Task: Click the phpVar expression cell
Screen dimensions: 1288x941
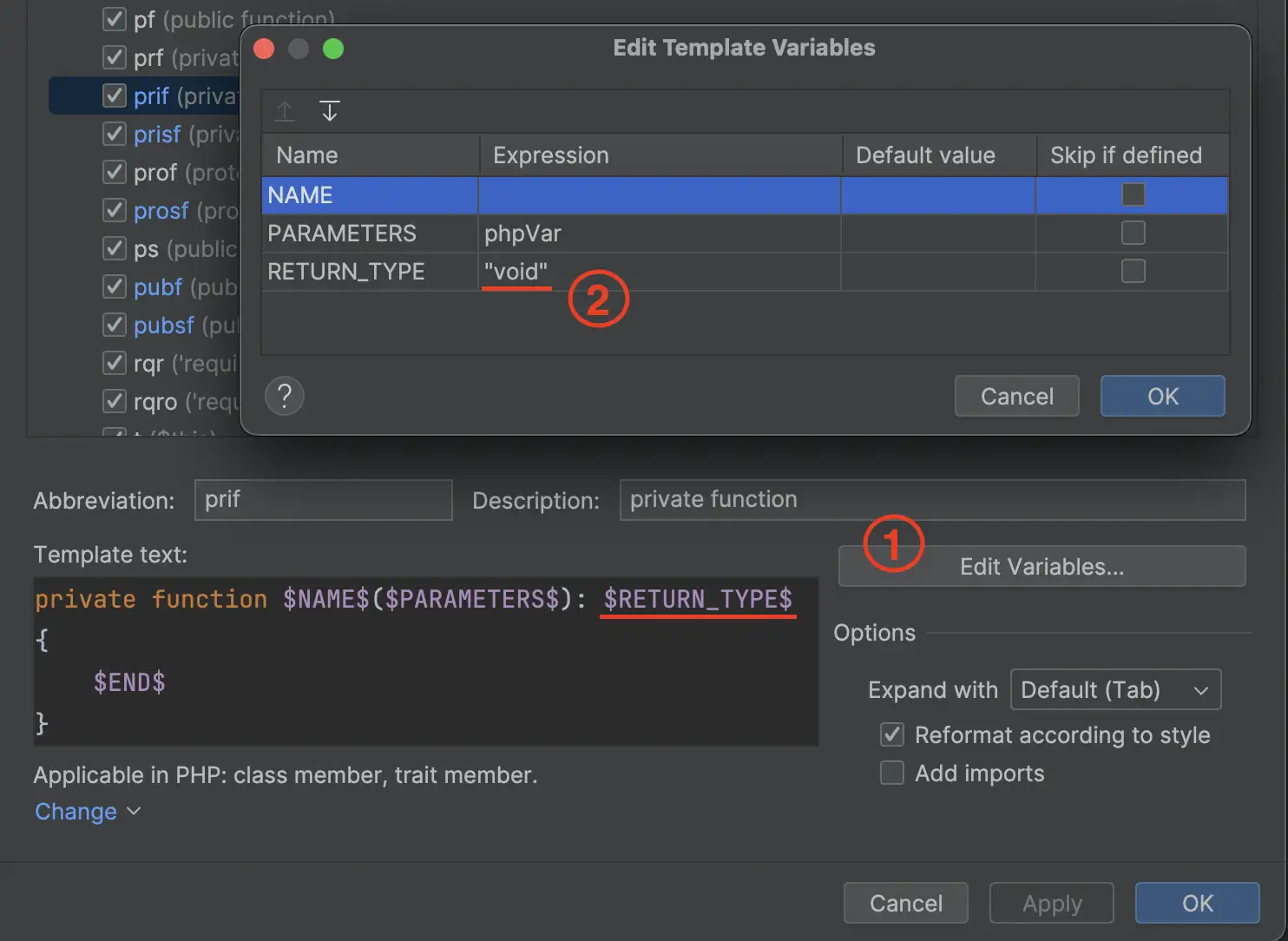Action: (660, 233)
